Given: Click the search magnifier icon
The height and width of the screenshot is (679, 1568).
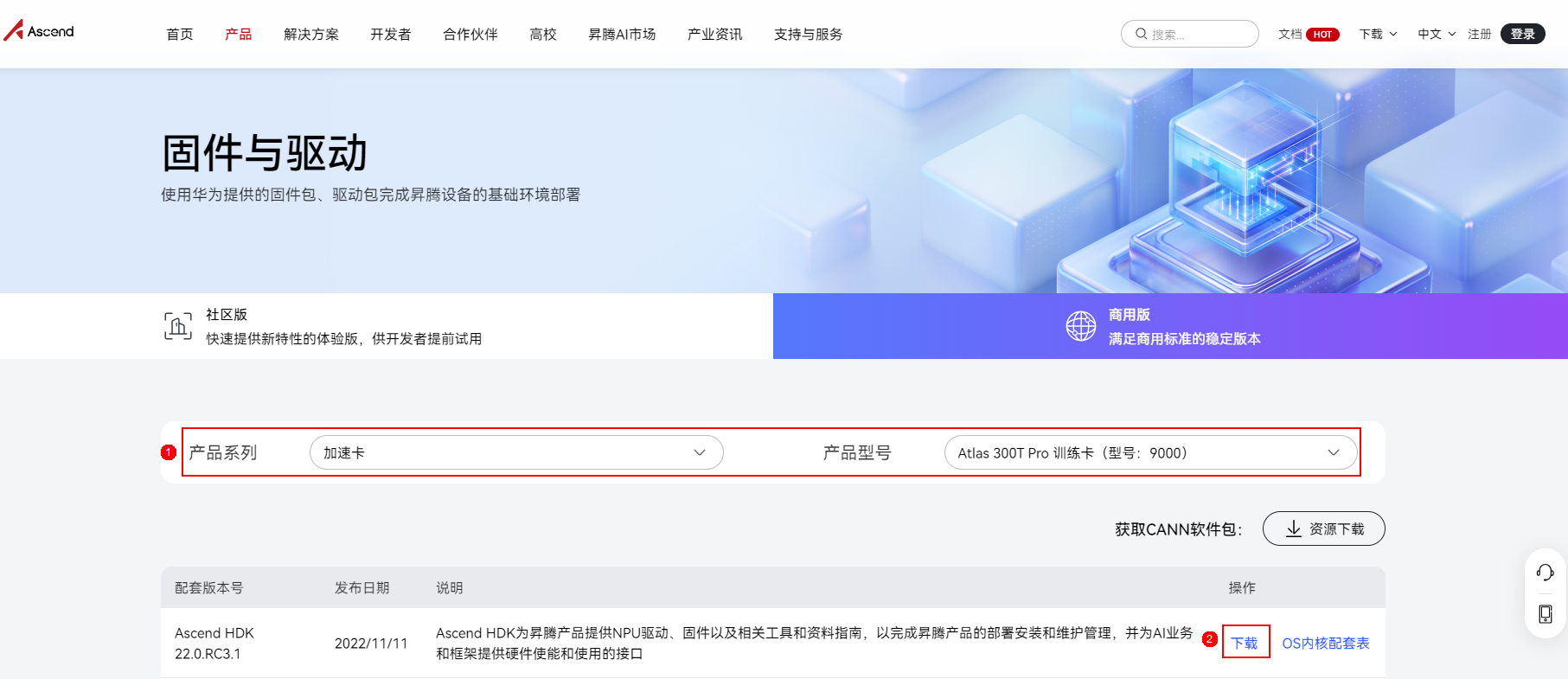Looking at the screenshot, I should click(1141, 34).
